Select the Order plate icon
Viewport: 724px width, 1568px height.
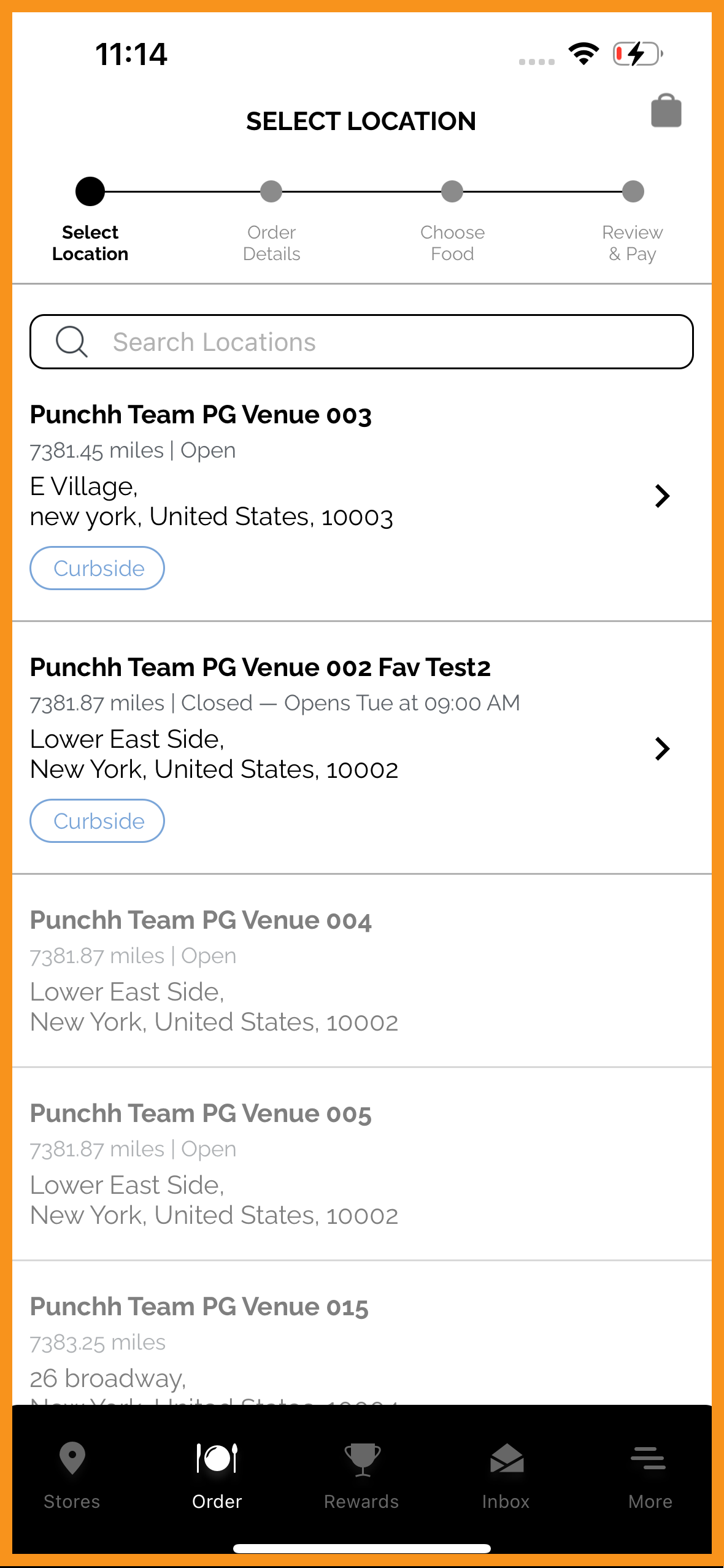[x=217, y=1458]
